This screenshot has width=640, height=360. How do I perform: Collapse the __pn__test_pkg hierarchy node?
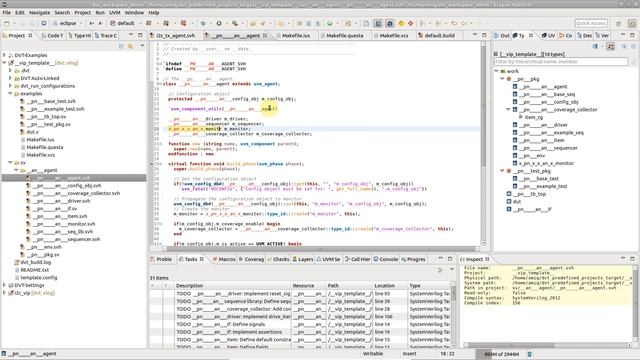click(502, 171)
